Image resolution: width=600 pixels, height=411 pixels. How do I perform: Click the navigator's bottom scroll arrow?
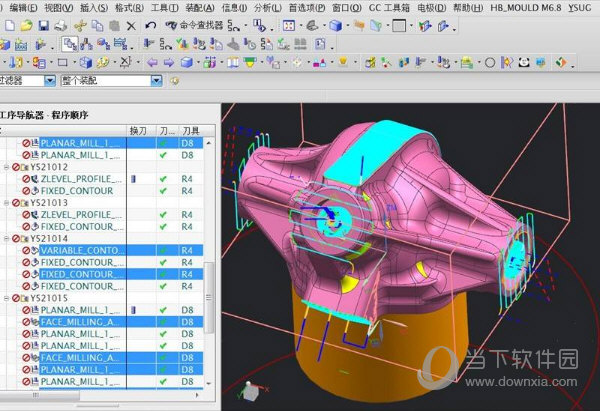(x=209, y=383)
